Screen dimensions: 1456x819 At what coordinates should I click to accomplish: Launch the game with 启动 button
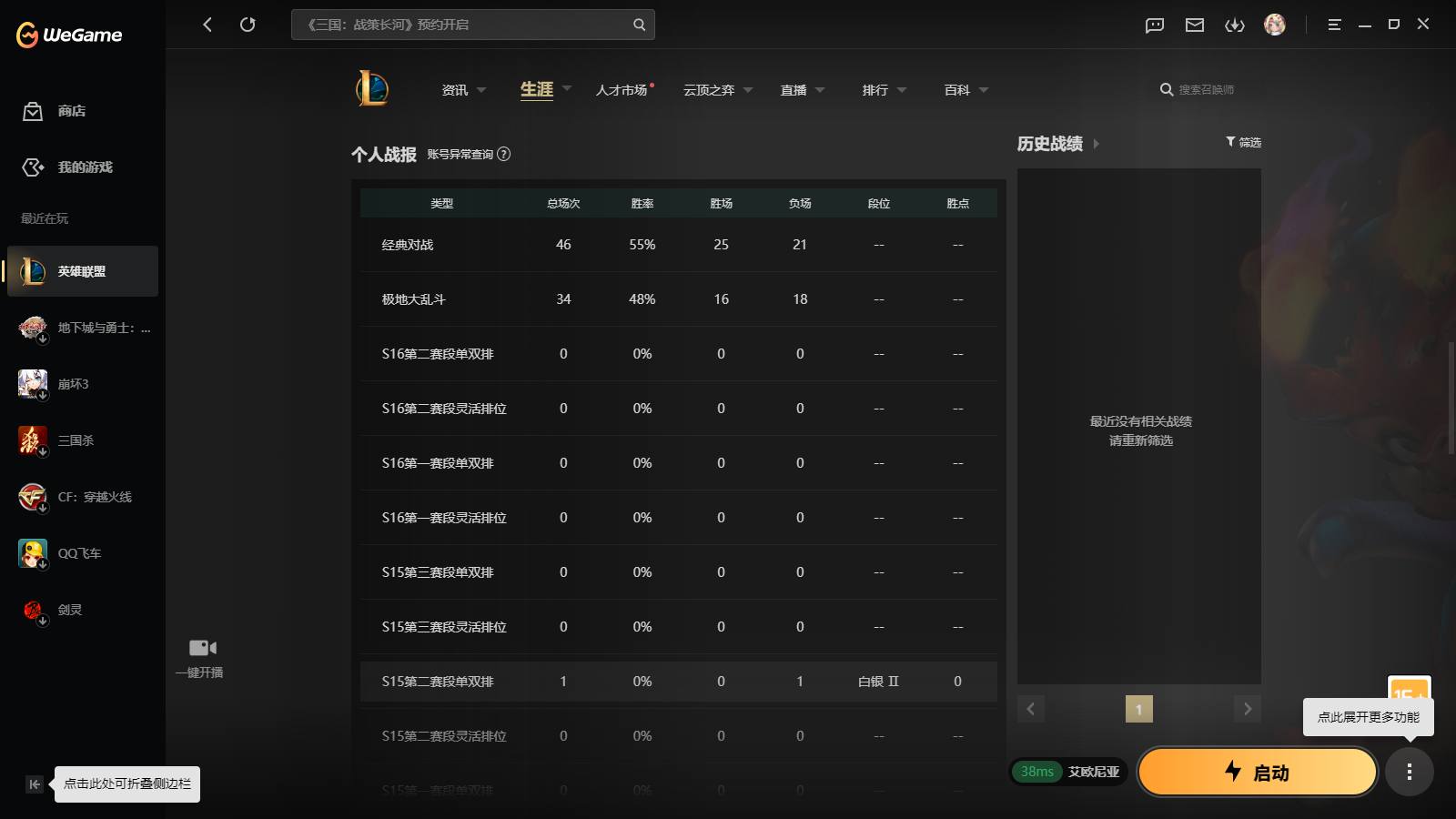point(1257,772)
